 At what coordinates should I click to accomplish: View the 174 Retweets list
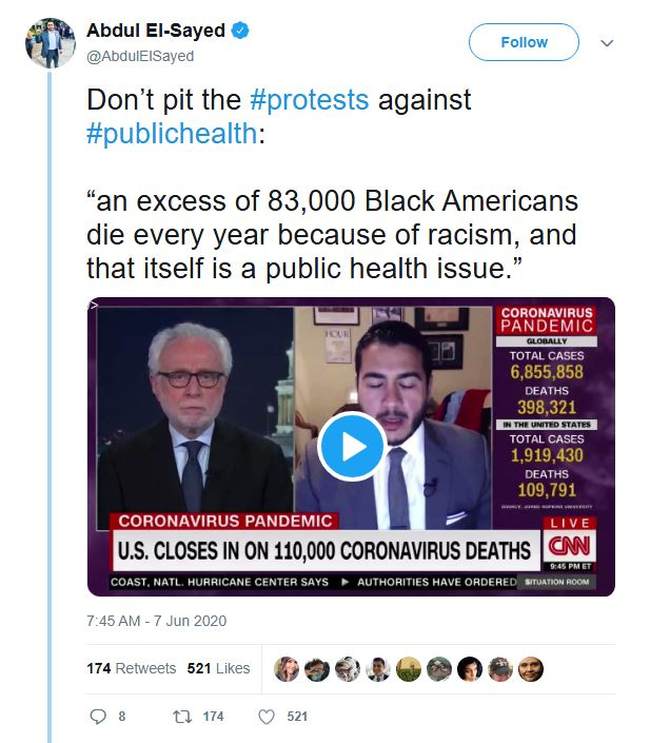point(131,668)
